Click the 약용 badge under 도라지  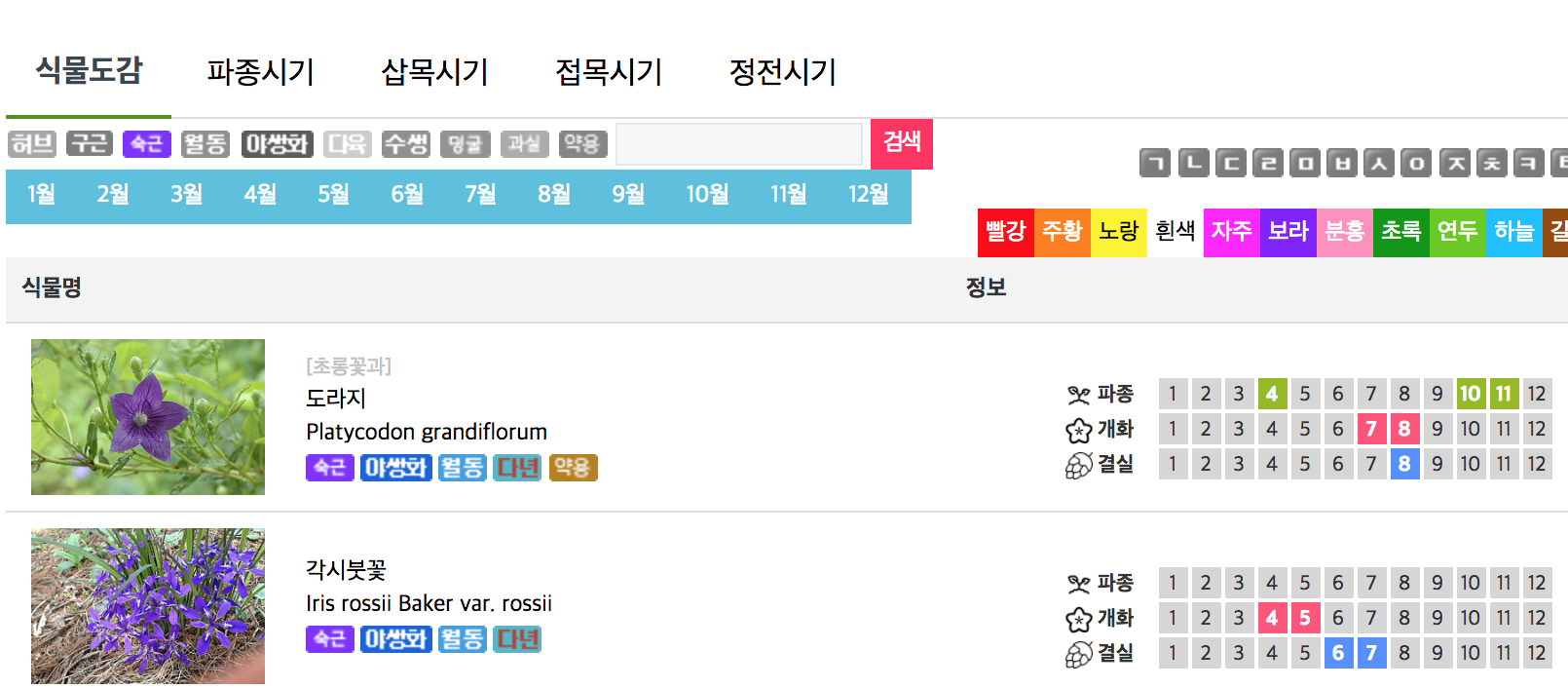pos(573,468)
